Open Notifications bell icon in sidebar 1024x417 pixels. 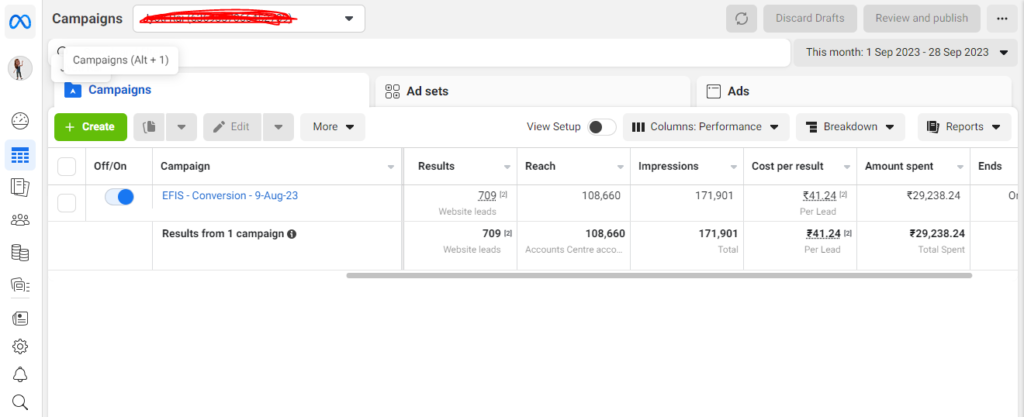tap(19, 374)
